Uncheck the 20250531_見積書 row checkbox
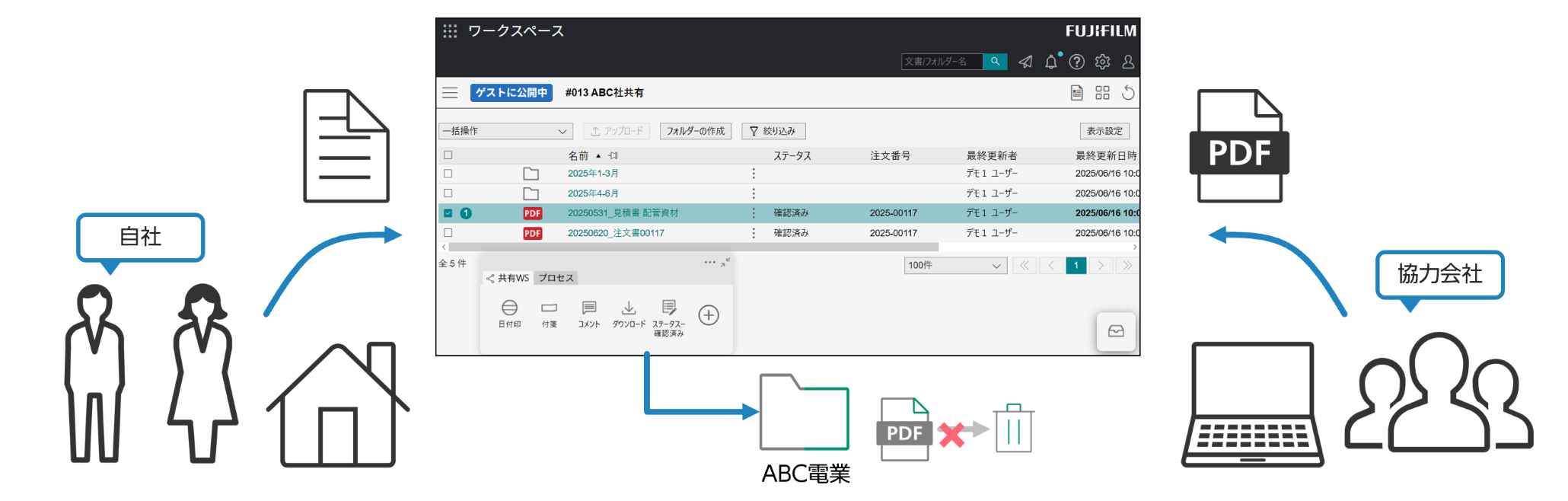The width and height of the screenshot is (1568, 501). (448, 213)
